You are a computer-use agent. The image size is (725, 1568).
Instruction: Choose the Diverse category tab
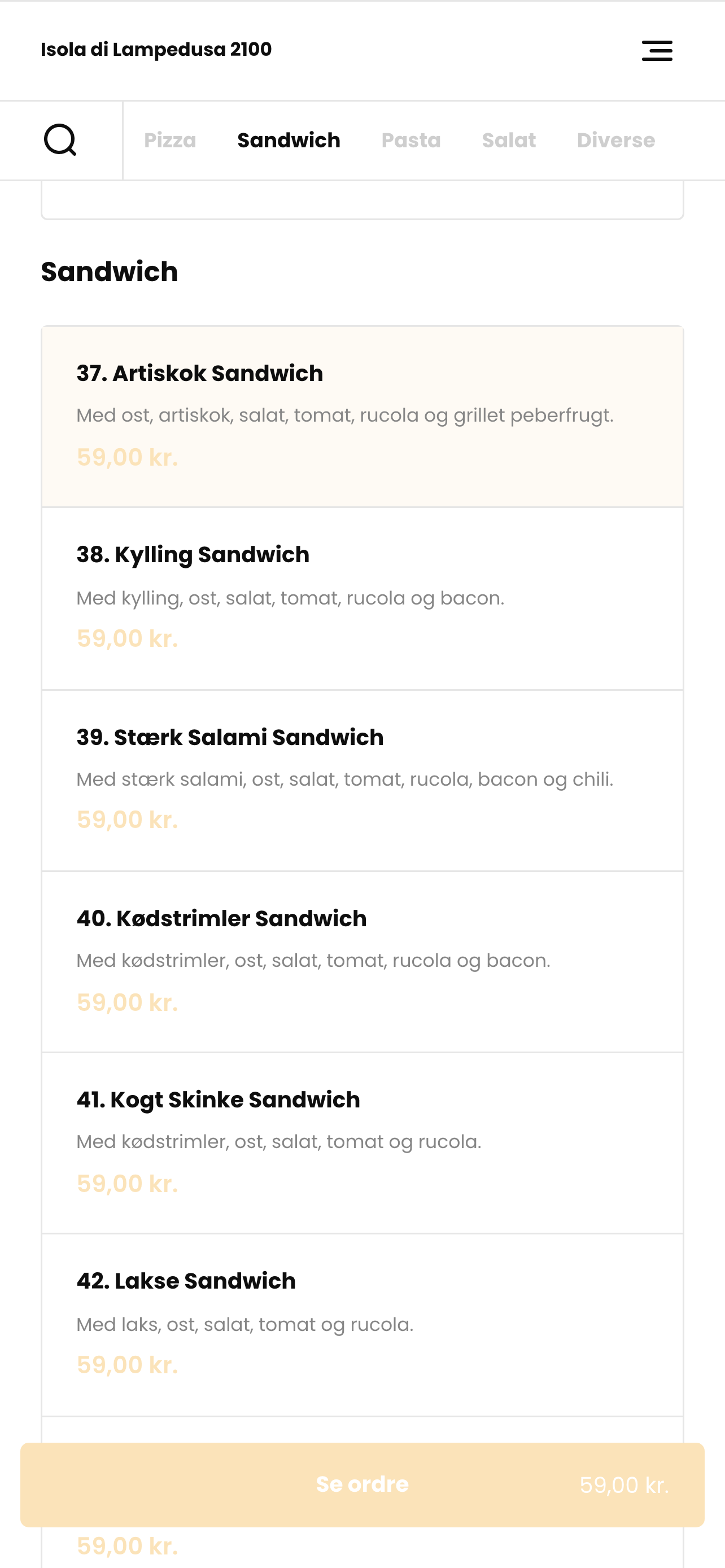pyautogui.click(x=616, y=140)
